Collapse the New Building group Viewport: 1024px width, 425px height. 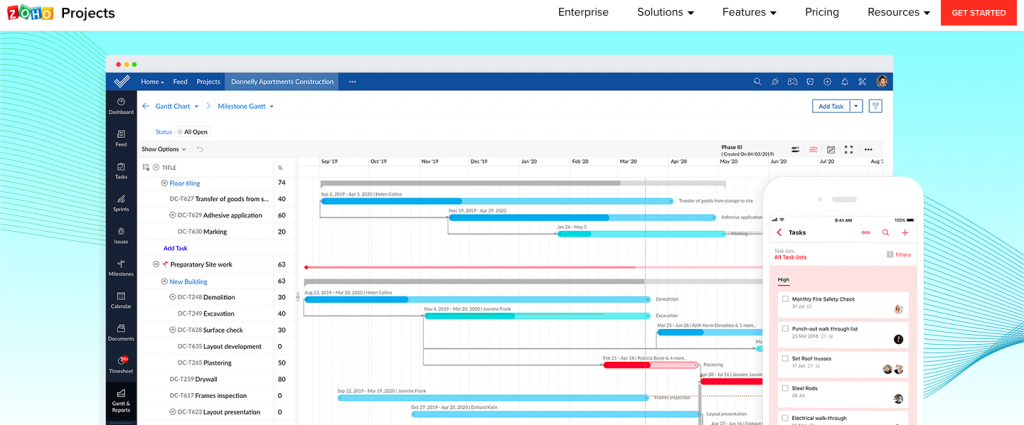(x=164, y=281)
